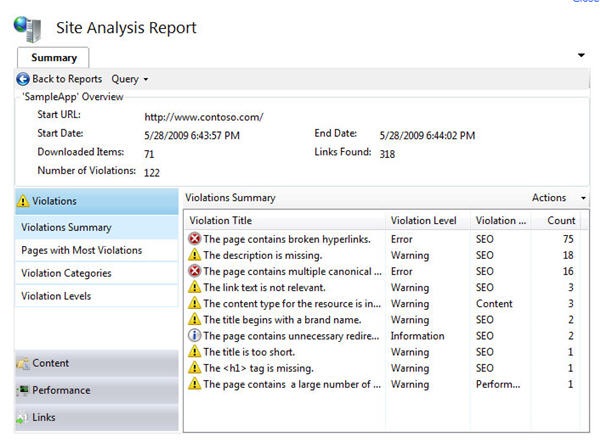Select Pages with Most Violations
Image resolution: width=600 pixels, height=442 pixels.
tap(81, 250)
